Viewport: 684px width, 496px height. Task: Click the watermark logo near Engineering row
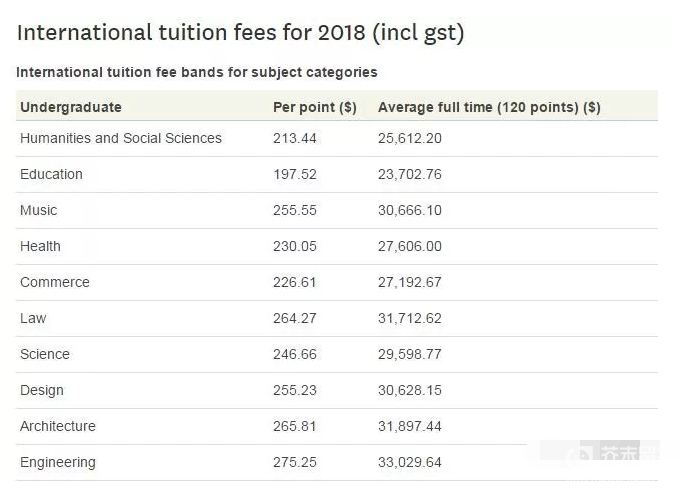(x=613, y=453)
